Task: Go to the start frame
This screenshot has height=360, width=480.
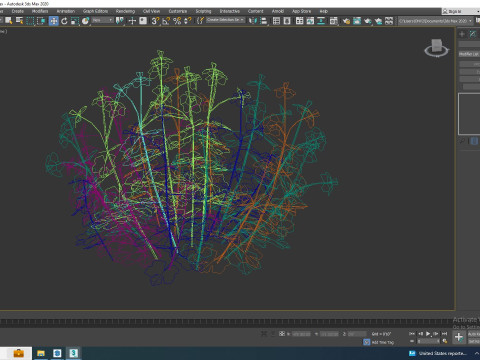Action: (412, 333)
